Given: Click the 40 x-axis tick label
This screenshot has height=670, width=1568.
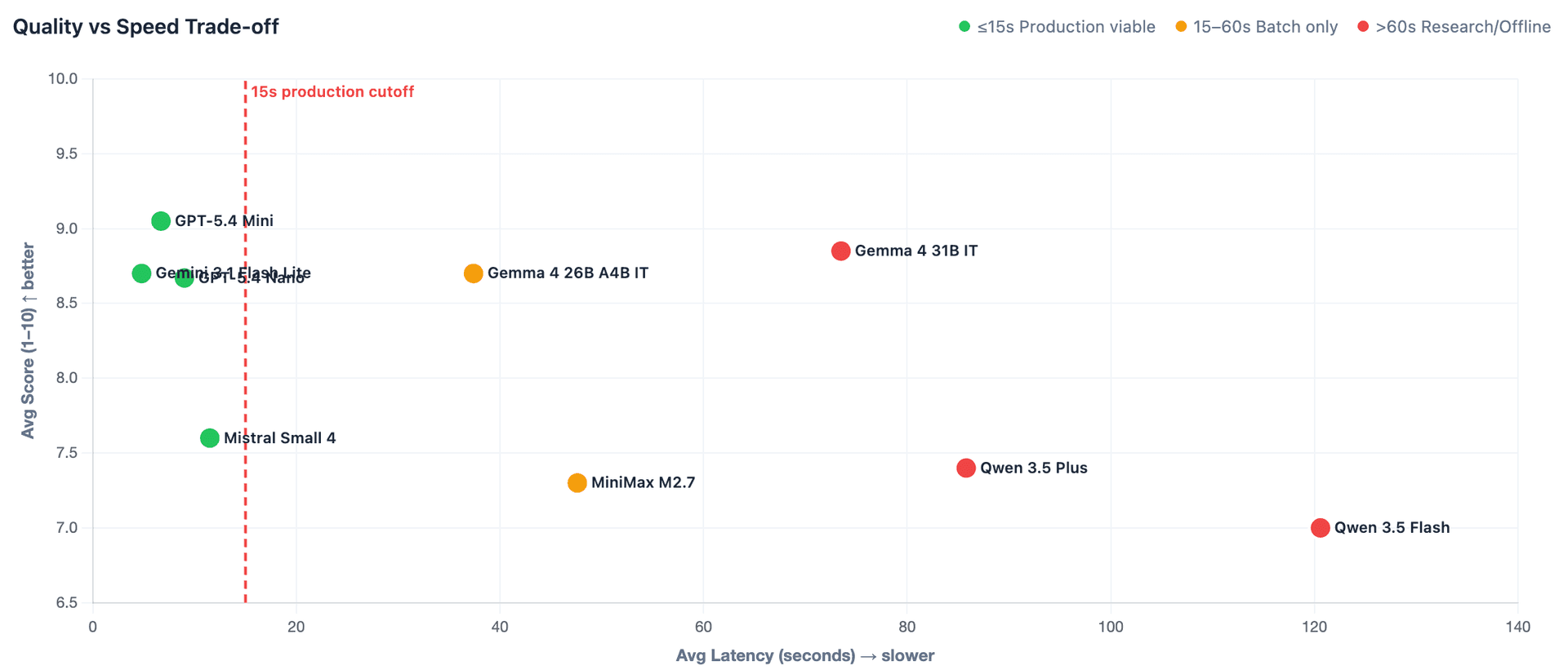Looking at the screenshot, I should coord(500,628).
